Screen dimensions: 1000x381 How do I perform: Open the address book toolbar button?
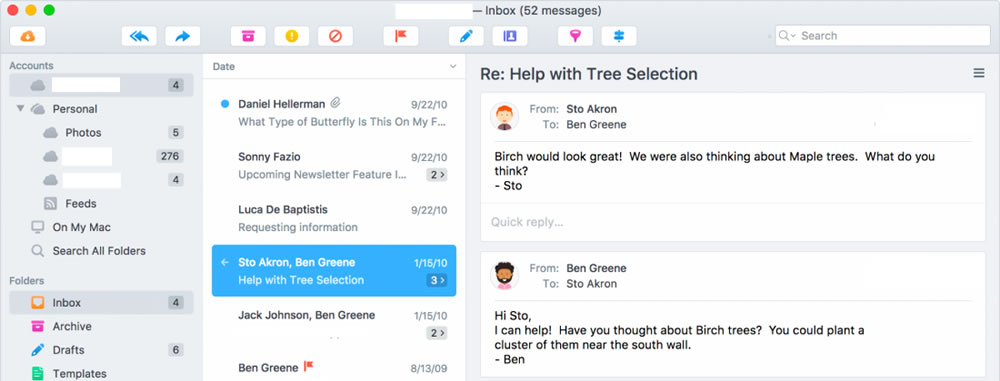point(510,36)
